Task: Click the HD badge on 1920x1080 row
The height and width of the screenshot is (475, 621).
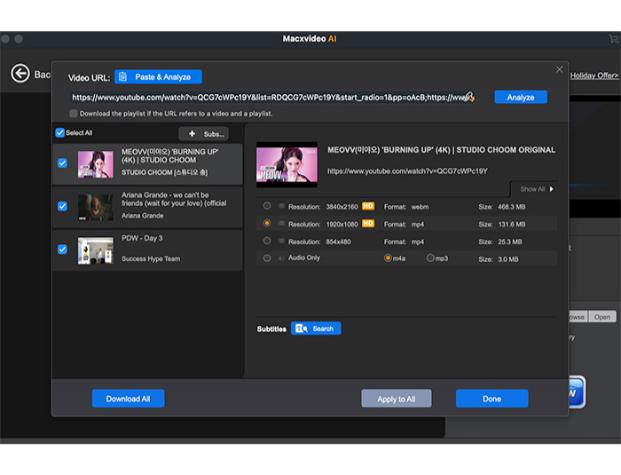Action: pyautogui.click(x=368, y=223)
